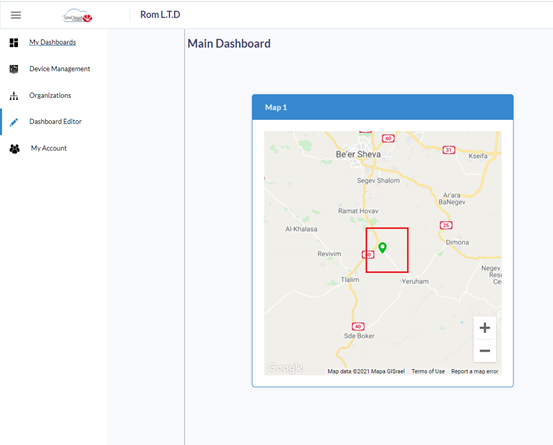Click the Dashboard Editor pencil icon

pos(14,122)
